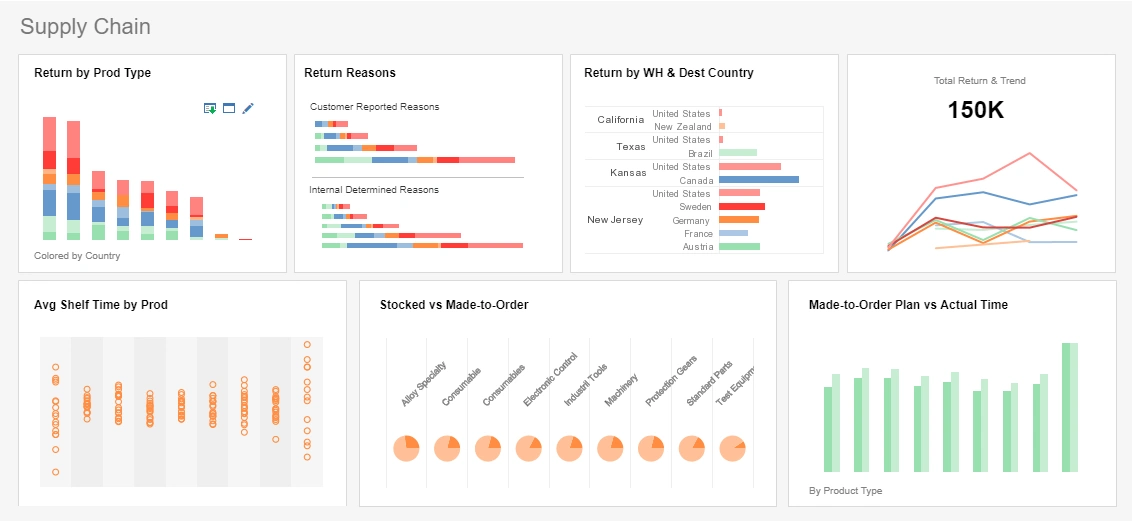
Task: Click the New Jersey warehouse label
Action: tap(614, 220)
